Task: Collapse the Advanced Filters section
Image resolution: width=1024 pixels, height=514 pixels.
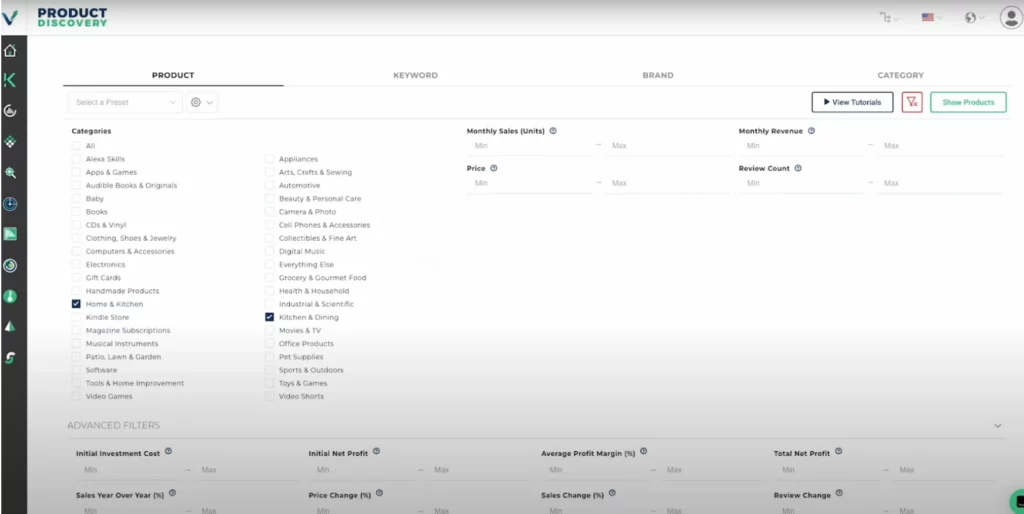Action: [998, 425]
